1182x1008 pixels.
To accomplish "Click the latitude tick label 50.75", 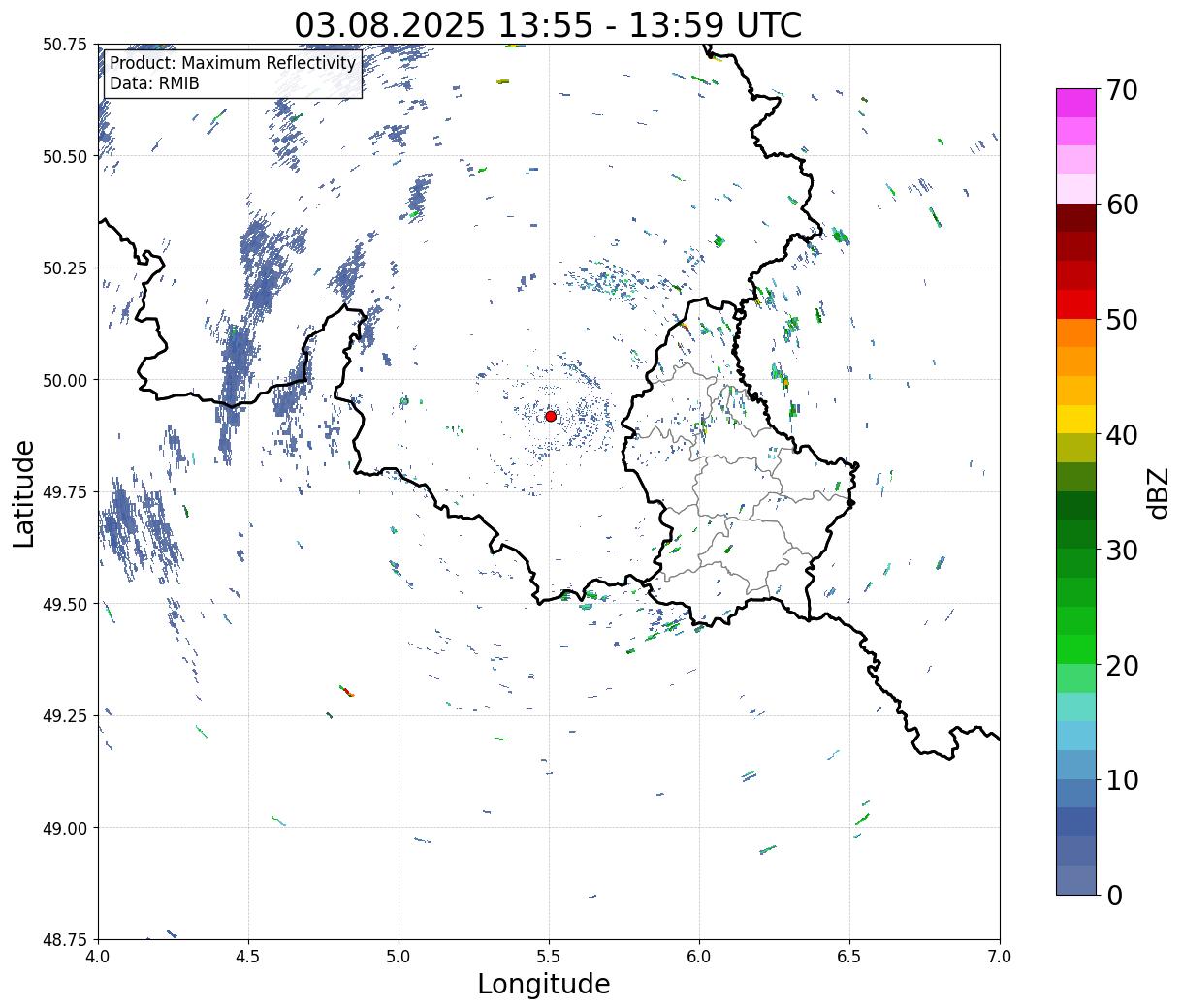I will coord(65,45).
